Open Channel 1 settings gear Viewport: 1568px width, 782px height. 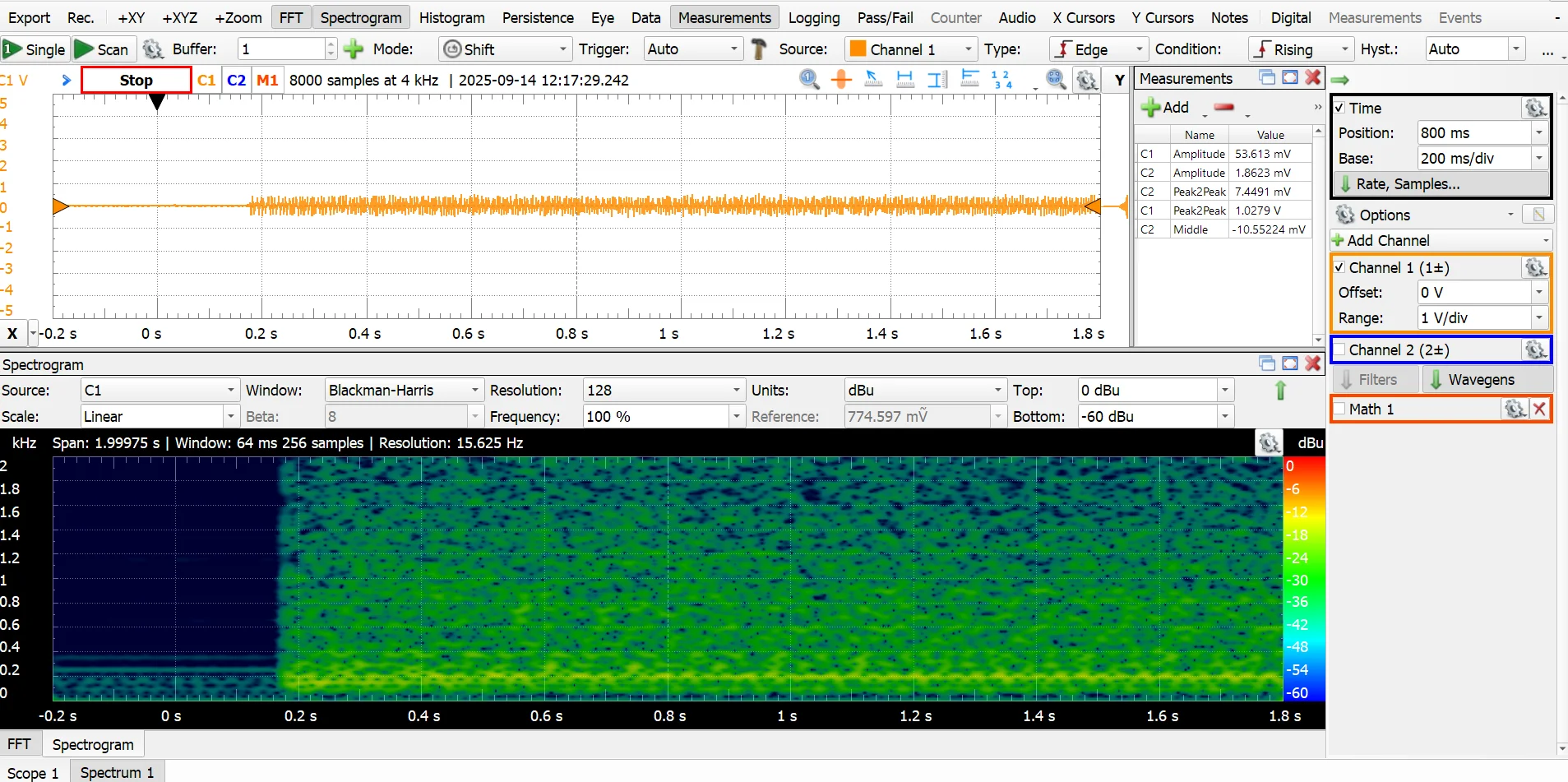point(1535,267)
